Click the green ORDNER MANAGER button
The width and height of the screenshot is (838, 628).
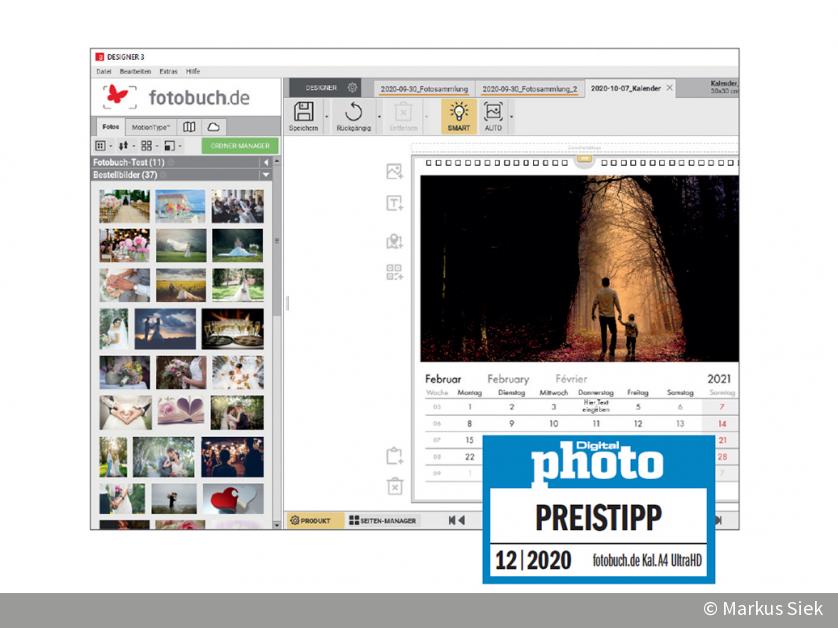tap(240, 146)
